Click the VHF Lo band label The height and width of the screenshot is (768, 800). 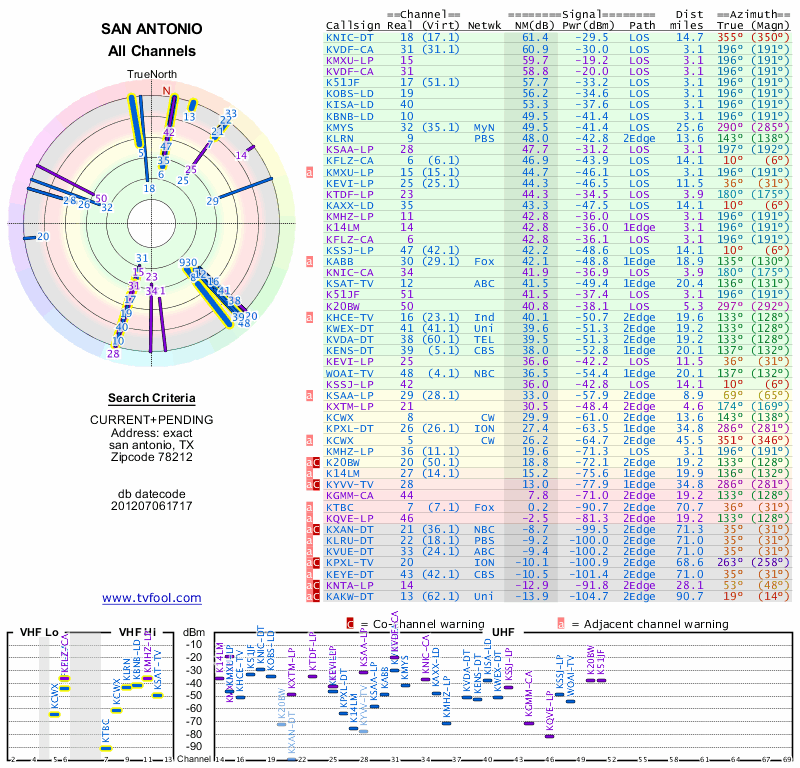tap(39, 632)
